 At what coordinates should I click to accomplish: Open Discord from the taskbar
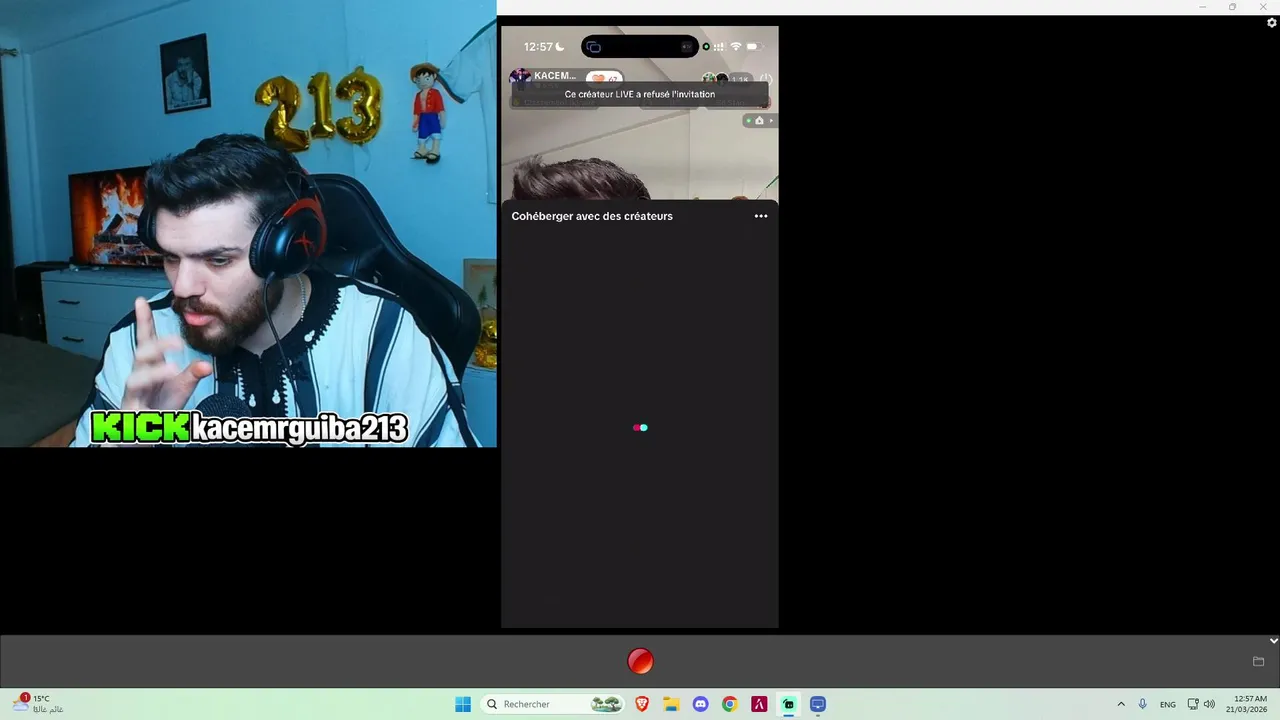point(701,704)
